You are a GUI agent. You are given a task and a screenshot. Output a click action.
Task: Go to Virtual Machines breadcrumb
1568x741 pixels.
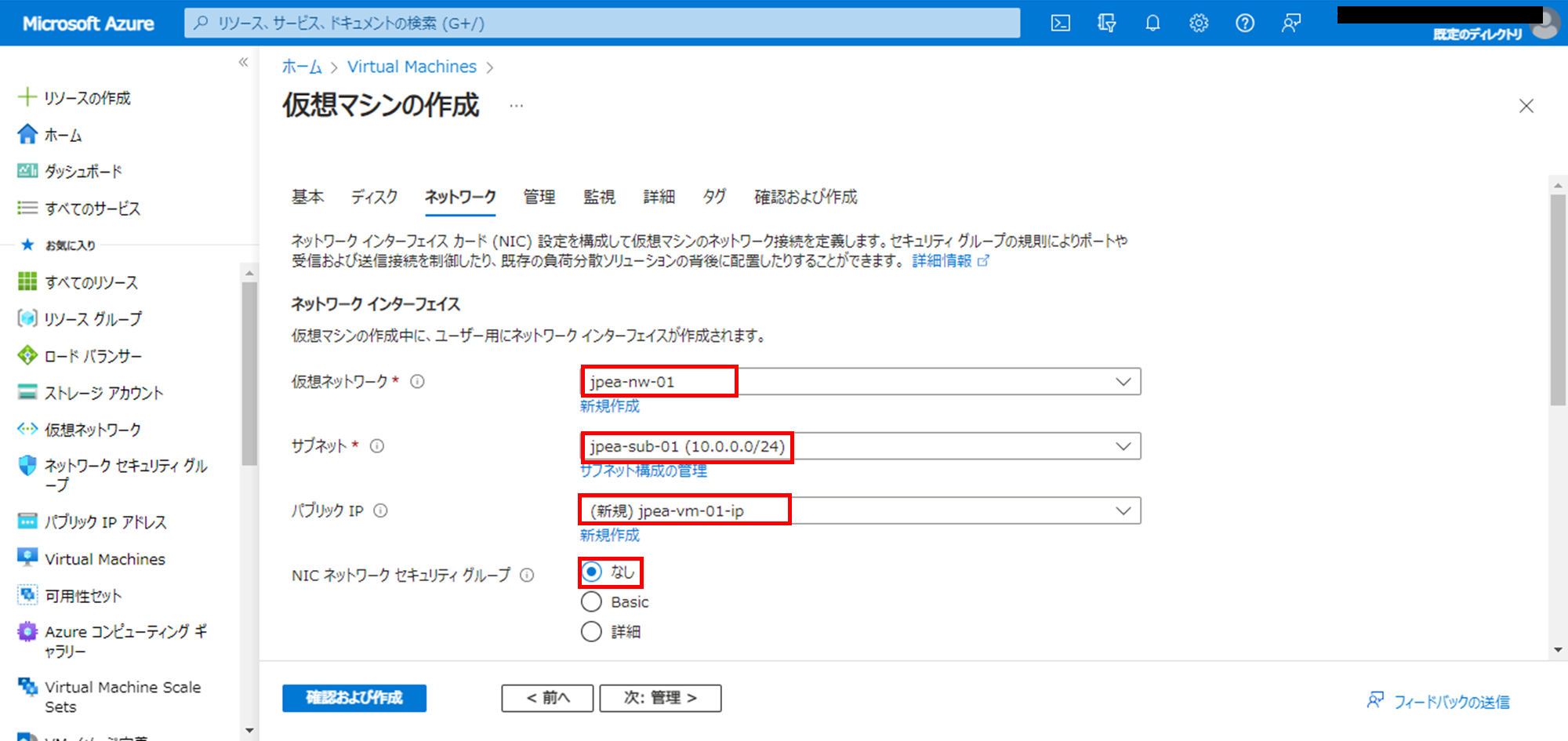[x=412, y=67]
